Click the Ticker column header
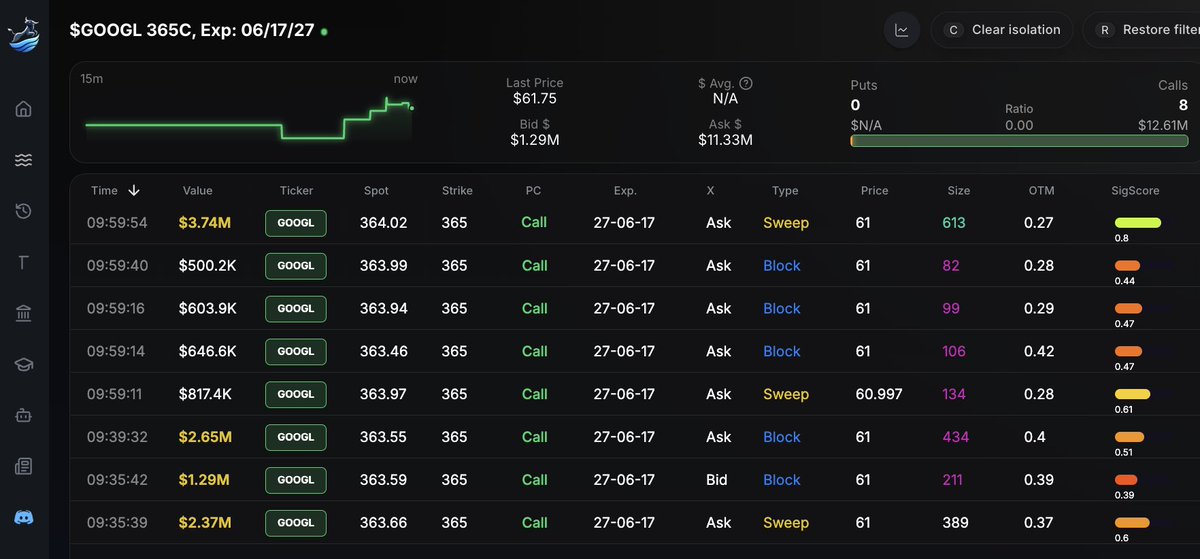1200x559 pixels. (x=296, y=190)
